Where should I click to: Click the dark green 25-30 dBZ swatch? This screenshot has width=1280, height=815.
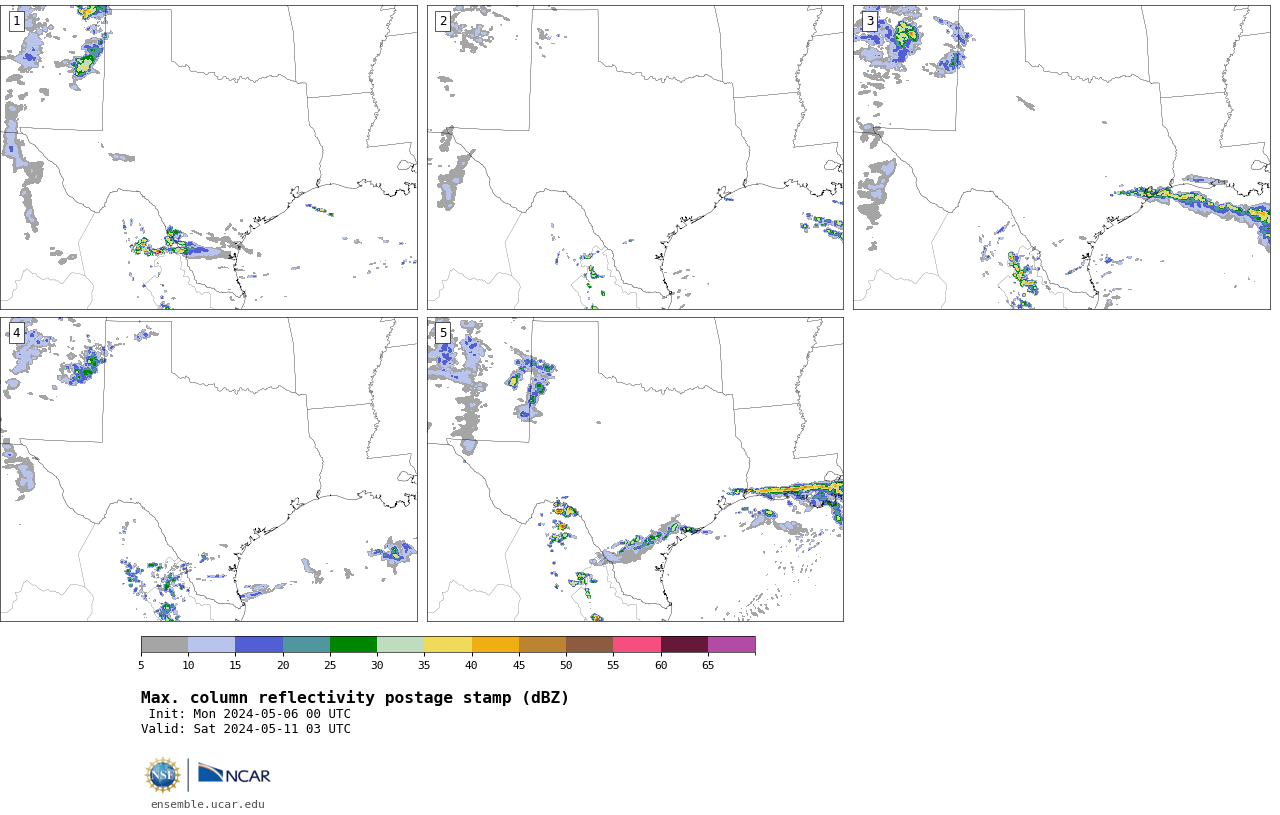(x=353, y=644)
